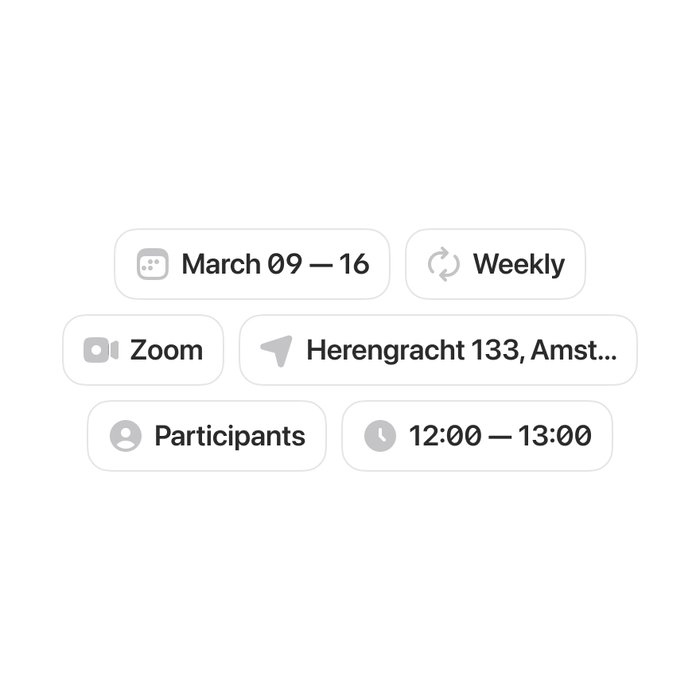Click the video camera icon

[100, 350]
